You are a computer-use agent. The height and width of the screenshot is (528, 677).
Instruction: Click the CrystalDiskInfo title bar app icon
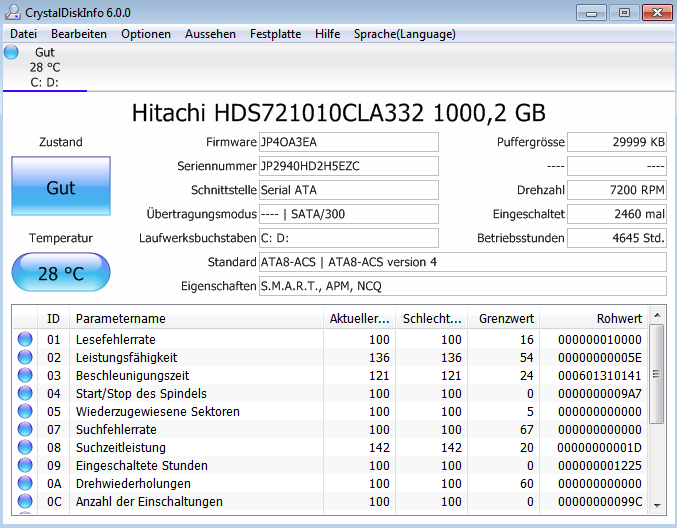click(x=13, y=12)
